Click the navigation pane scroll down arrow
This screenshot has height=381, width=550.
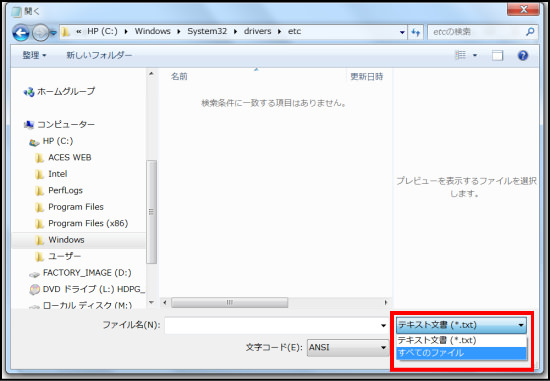pyautogui.click(x=151, y=302)
